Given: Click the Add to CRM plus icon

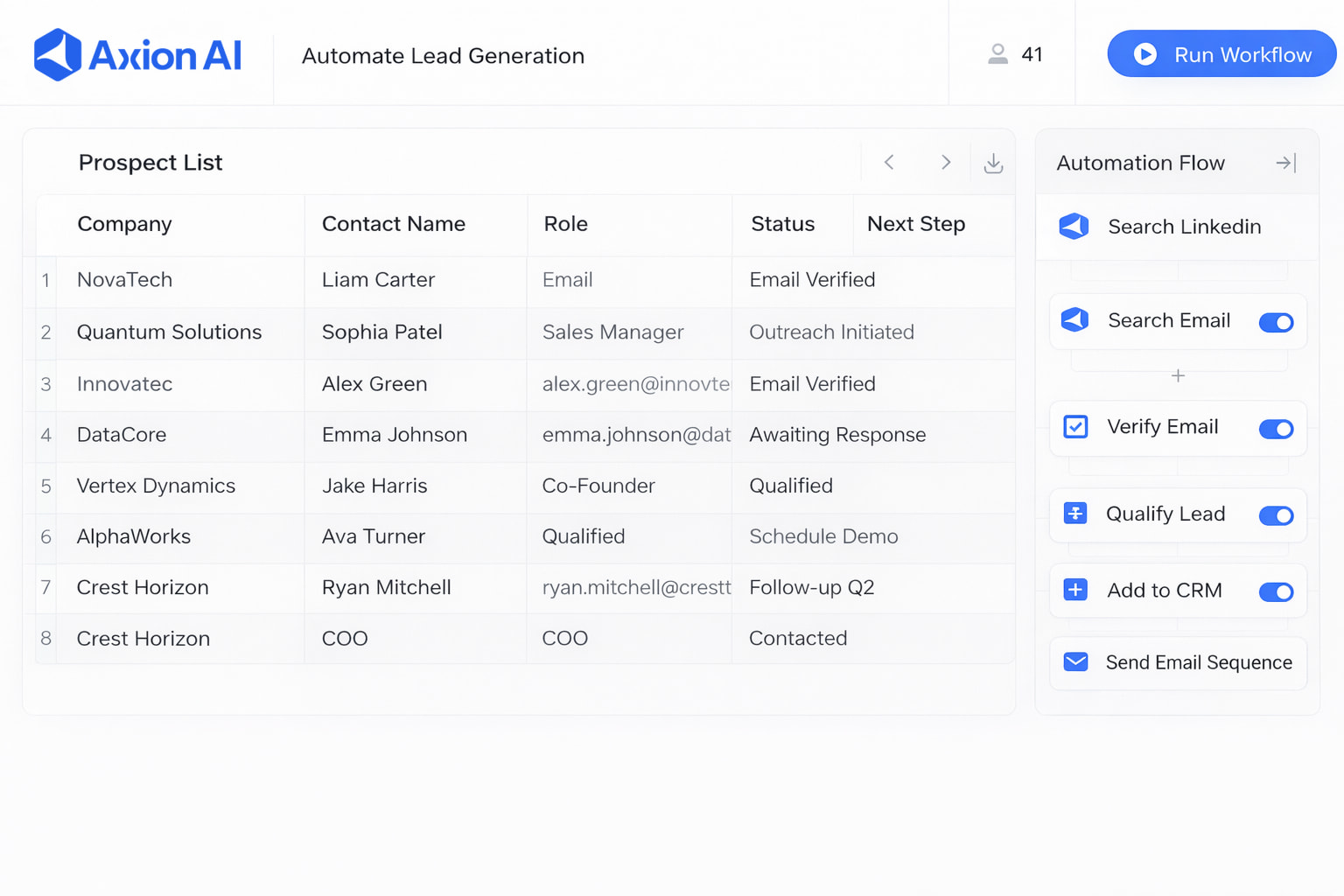Looking at the screenshot, I should (1074, 591).
